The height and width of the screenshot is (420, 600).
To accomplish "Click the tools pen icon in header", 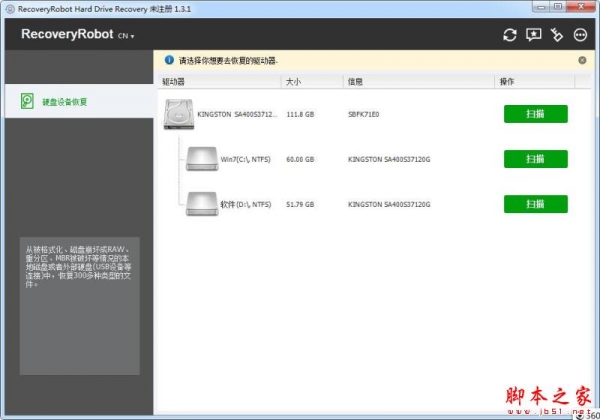I will coord(557,35).
